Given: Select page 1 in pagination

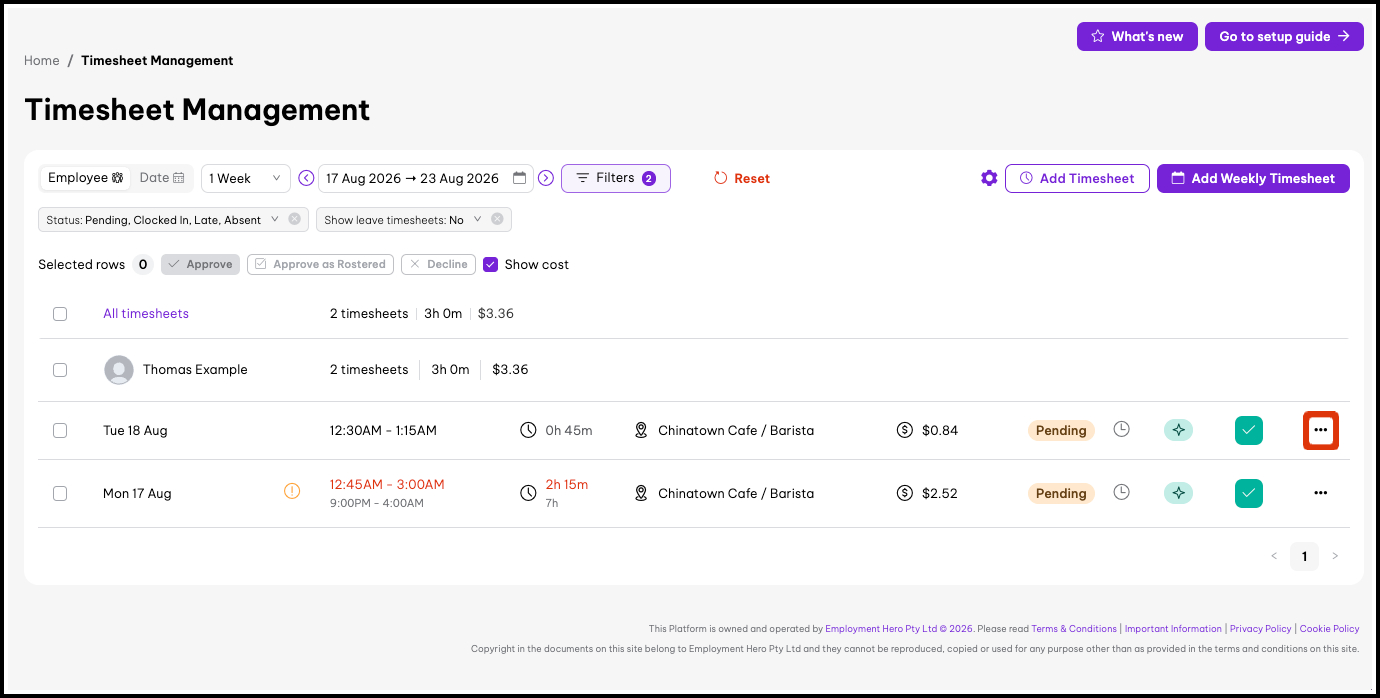Looking at the screenshot, I should (x=1304, y=556).
